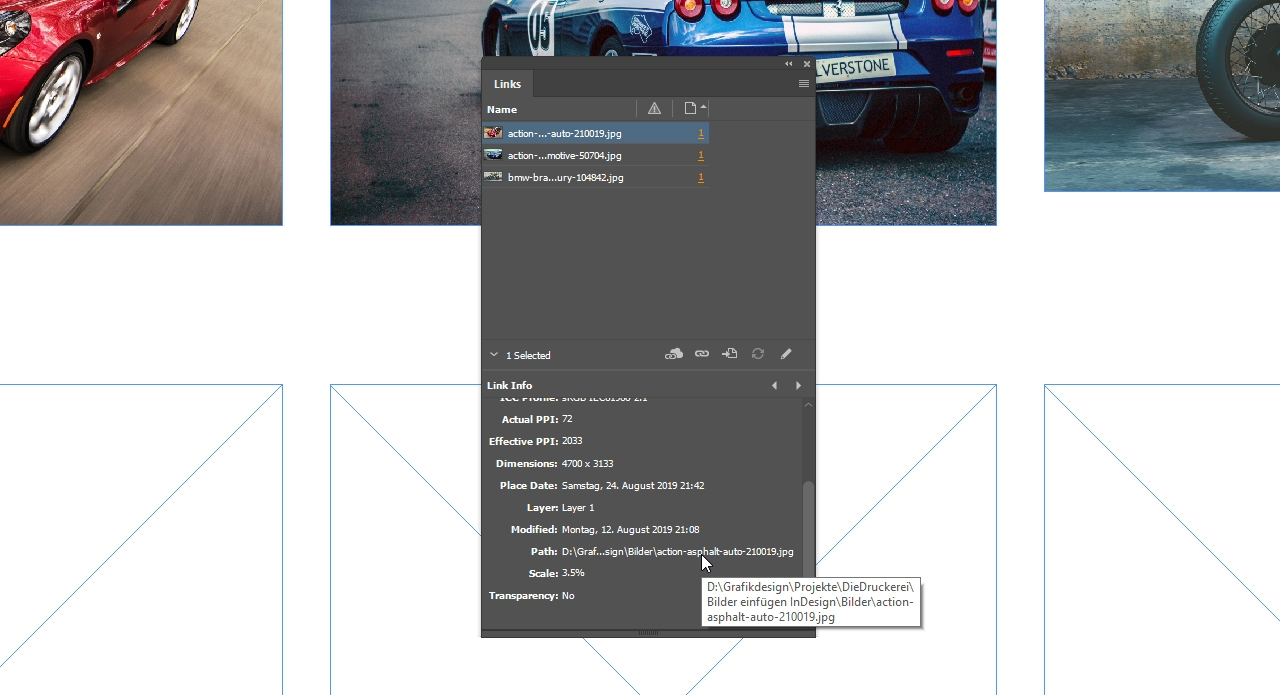Go to page 1 for motive-50704.jpg

click(x=700, y=155)
